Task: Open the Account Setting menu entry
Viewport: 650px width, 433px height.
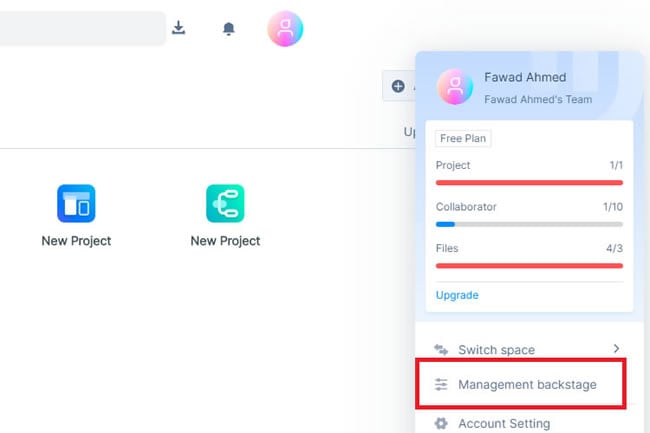Action: 504,424
